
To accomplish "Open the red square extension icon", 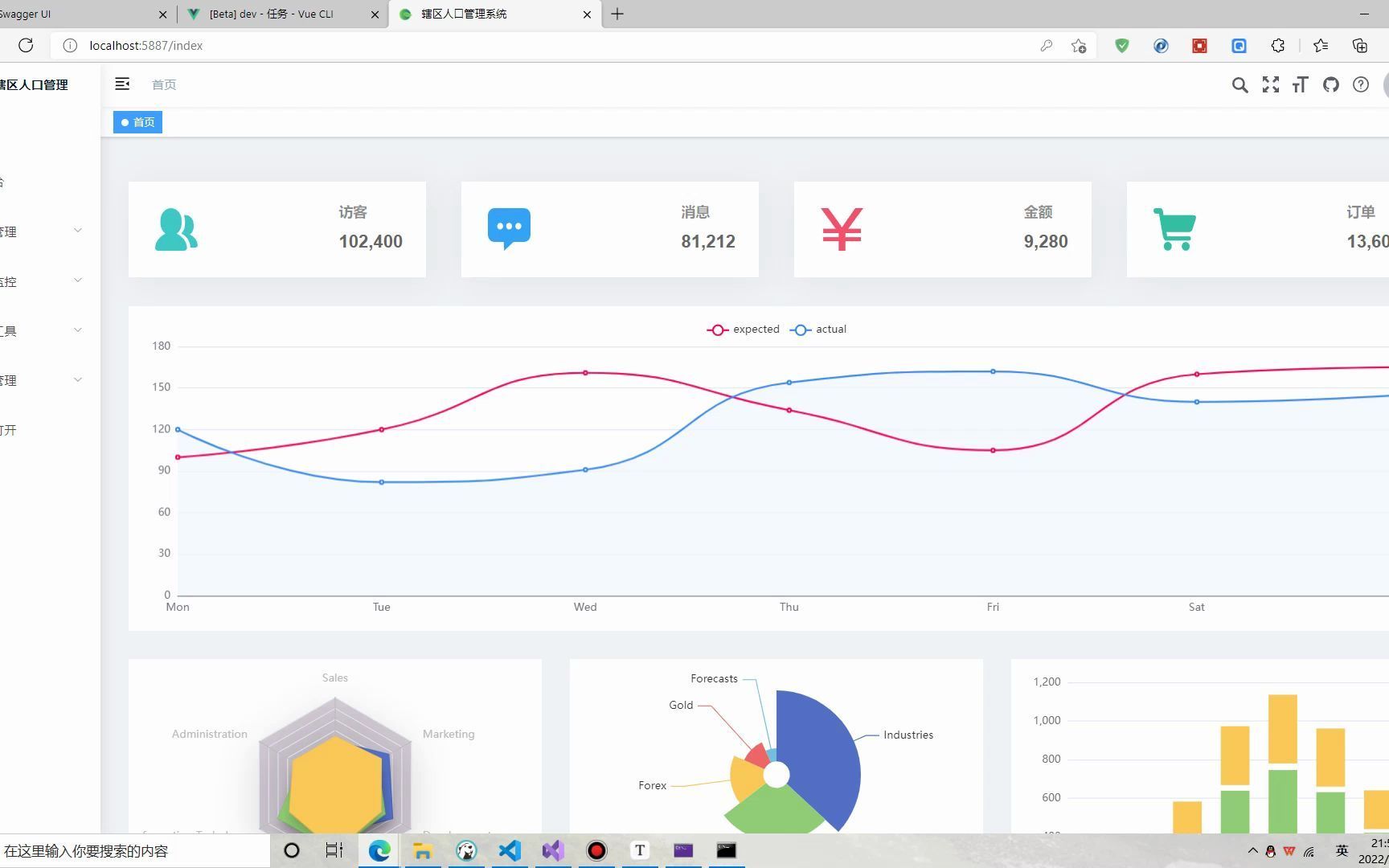I will click(x=1199, y=46).
